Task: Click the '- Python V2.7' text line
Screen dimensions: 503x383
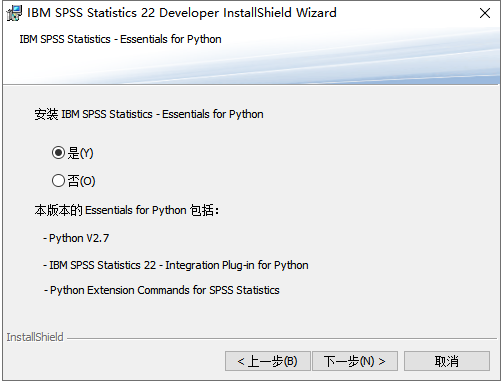Action: [x=76, y=238]
